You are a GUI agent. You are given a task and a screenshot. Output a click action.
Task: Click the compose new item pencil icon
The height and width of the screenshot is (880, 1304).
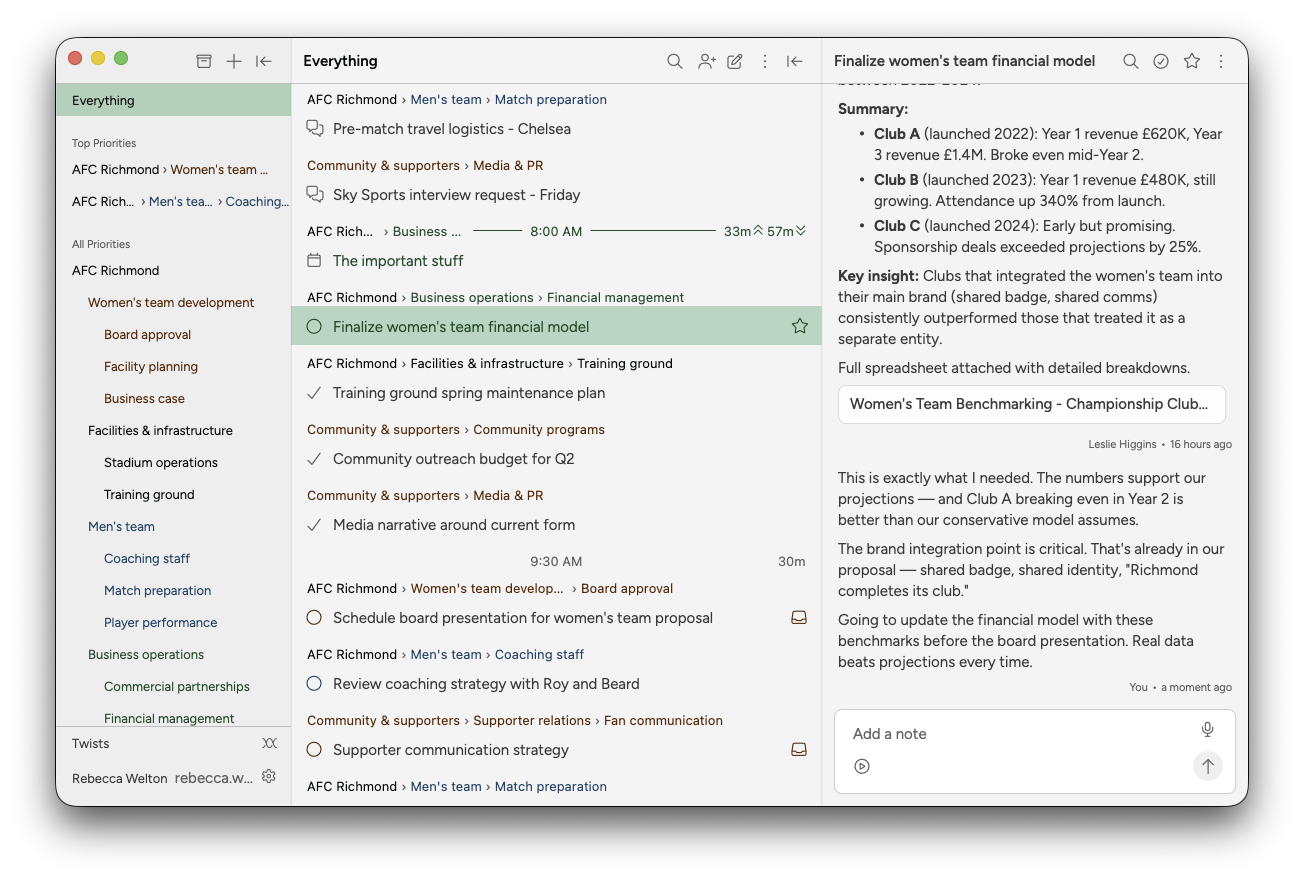tap(735, 61)
